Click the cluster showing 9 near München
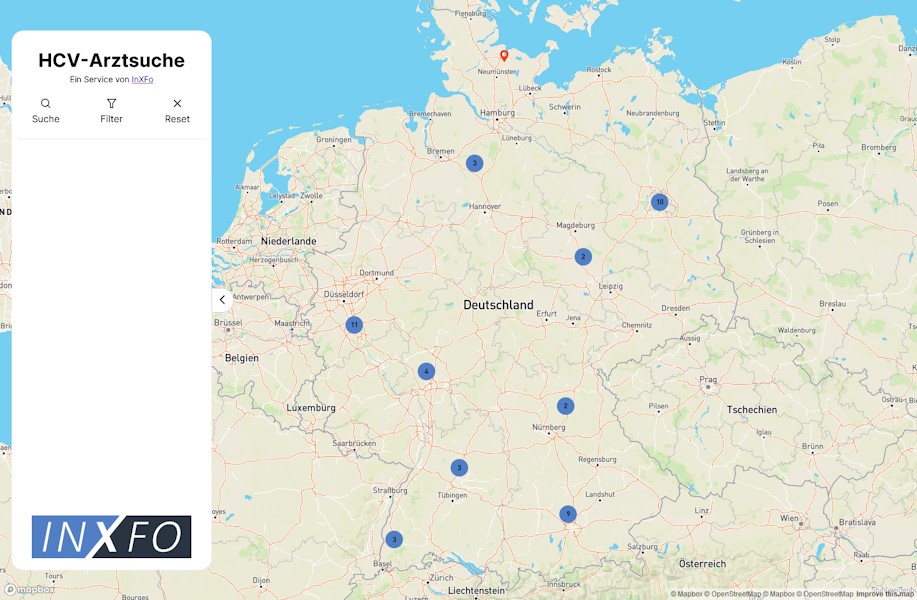The width and height of the screenshot is (917, 600). (x=567, y=513)
